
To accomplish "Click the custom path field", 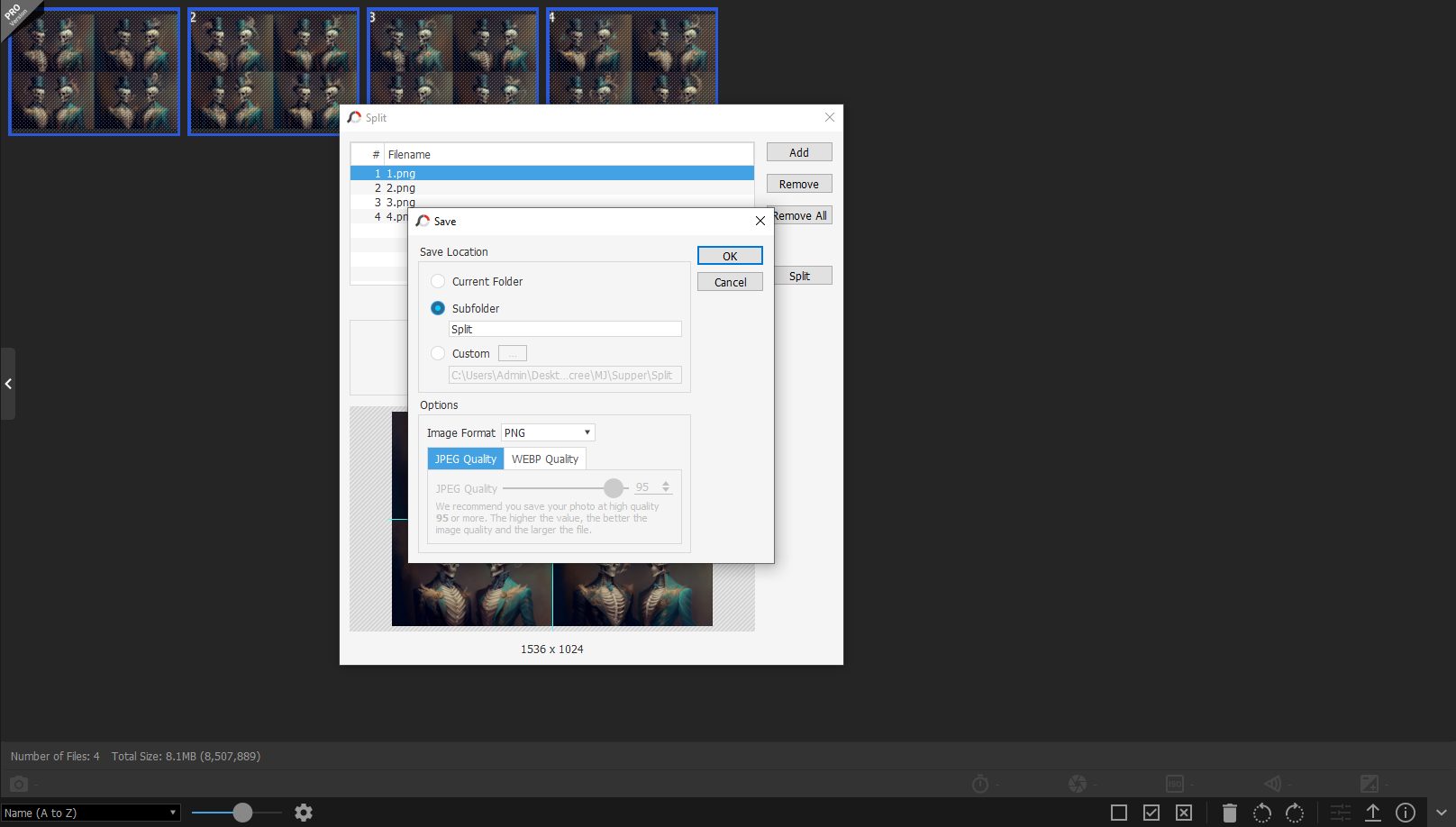I will click(x=565, y=375).
